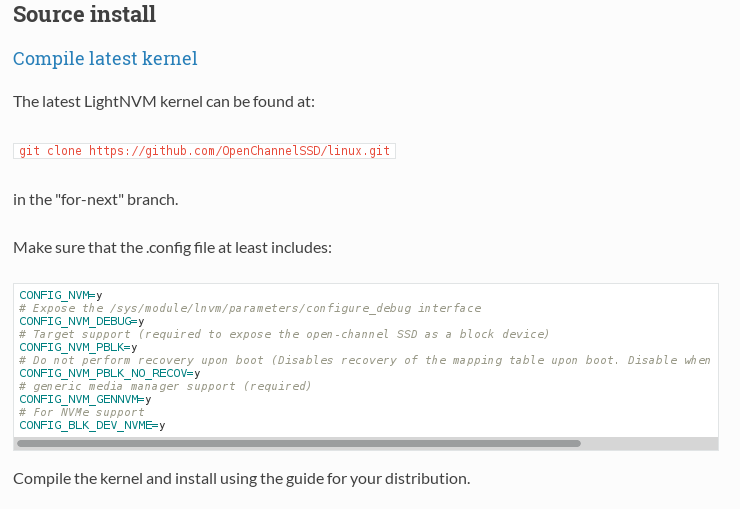Click the "# For NVMe support" comment

click(x=82, y=412)
